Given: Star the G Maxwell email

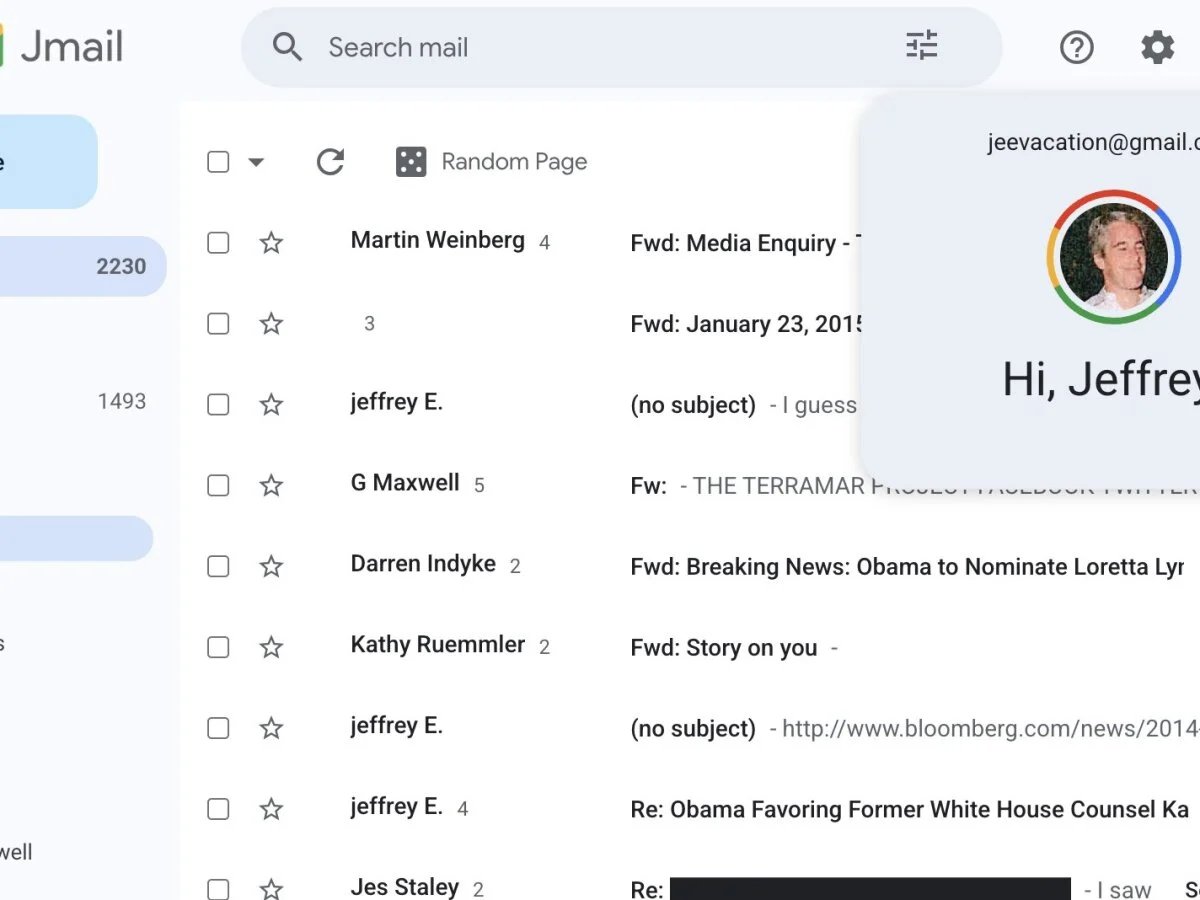Looking at the screenshot, I should click(271, 486).
